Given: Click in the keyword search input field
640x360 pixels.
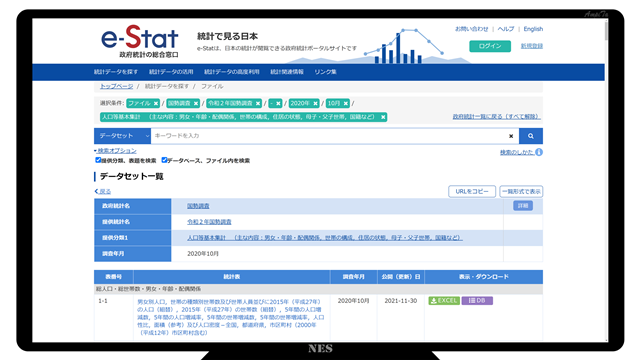Looking at the screenshot, I should tap(329, 136).
